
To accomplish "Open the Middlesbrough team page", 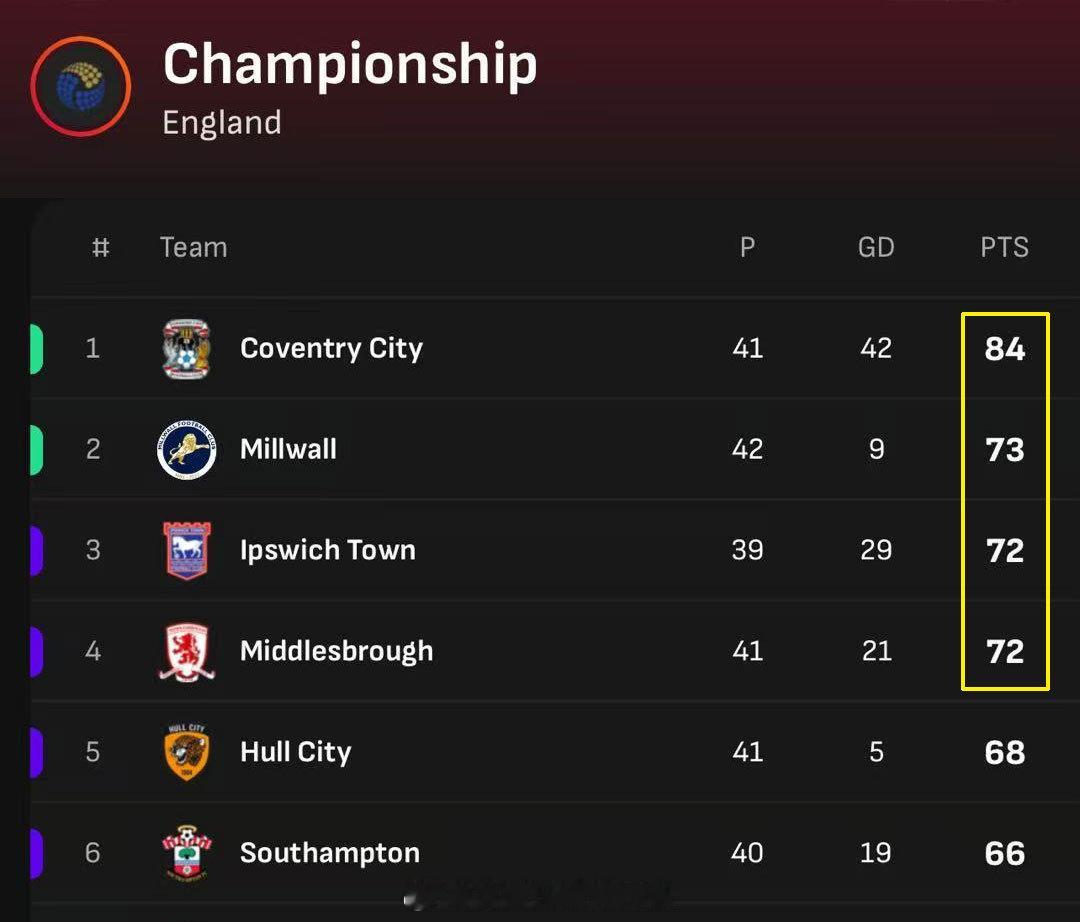I will 336,652.
